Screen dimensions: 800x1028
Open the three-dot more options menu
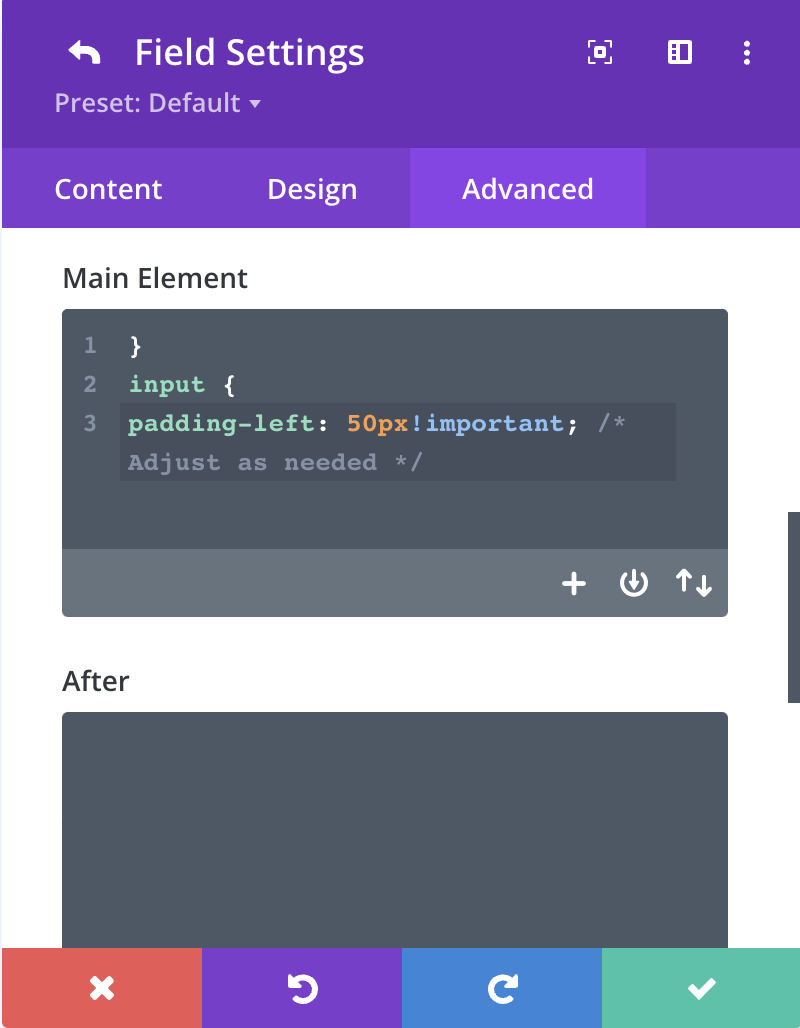pyautogui.click(x=746, y=52)
